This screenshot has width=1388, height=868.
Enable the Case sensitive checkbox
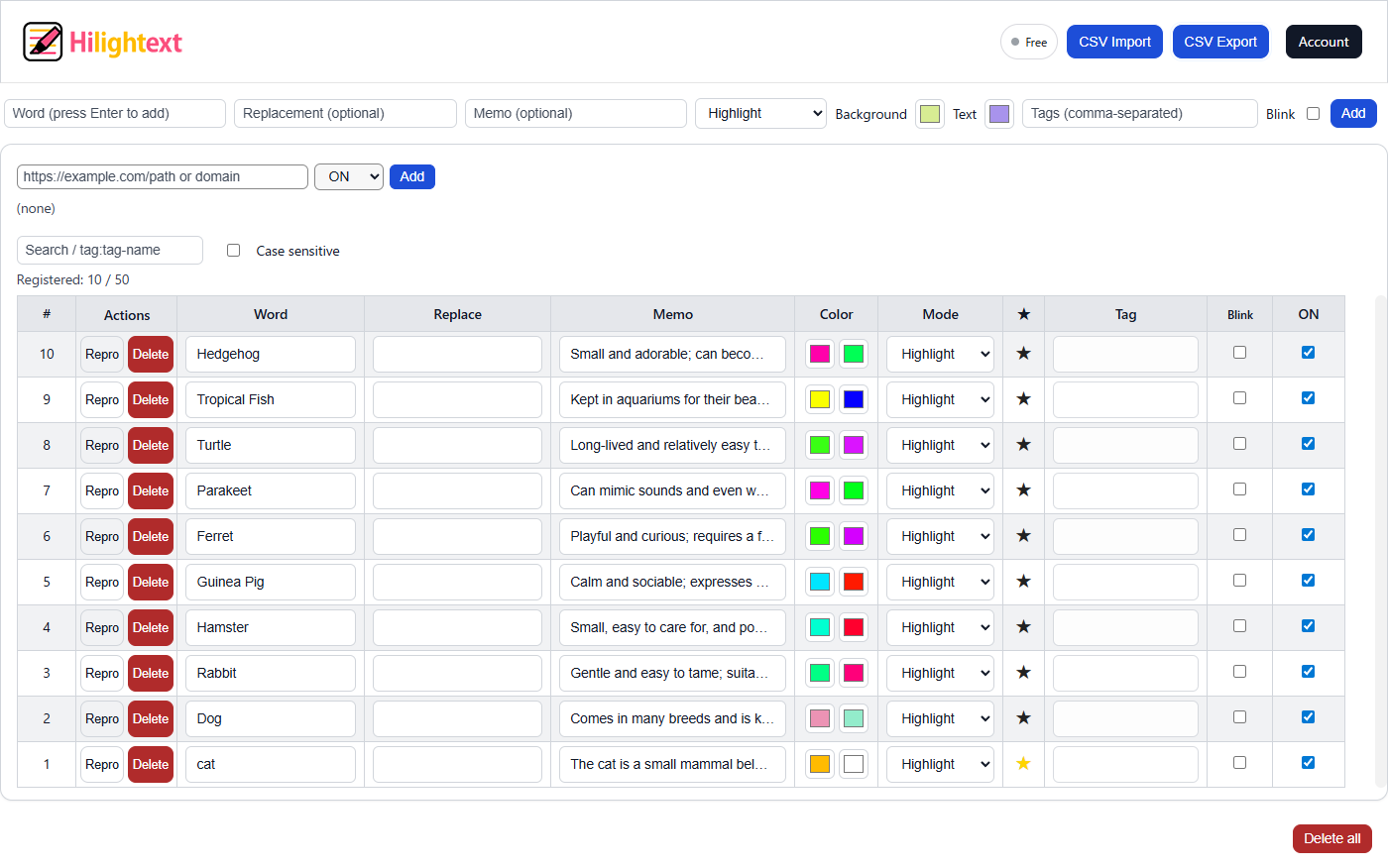(234, 251)
